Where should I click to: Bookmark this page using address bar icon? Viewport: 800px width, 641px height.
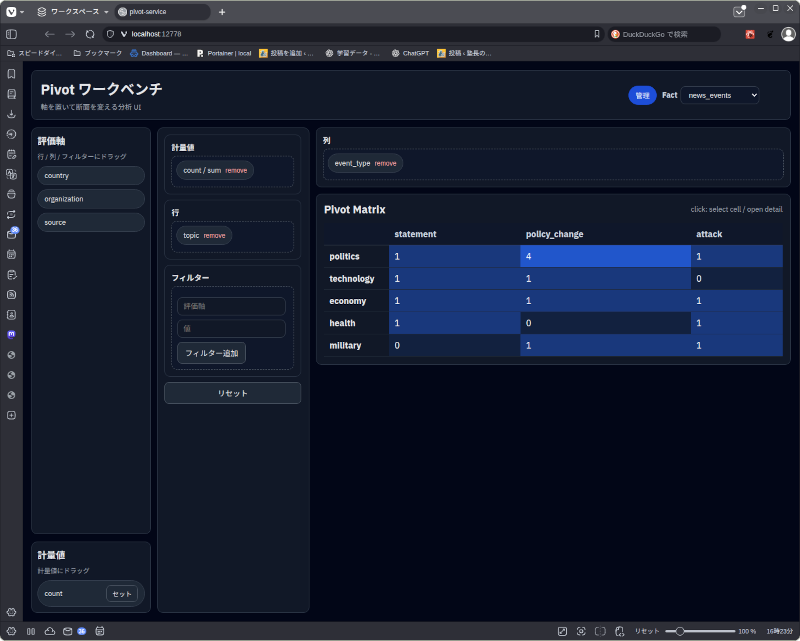597,34
